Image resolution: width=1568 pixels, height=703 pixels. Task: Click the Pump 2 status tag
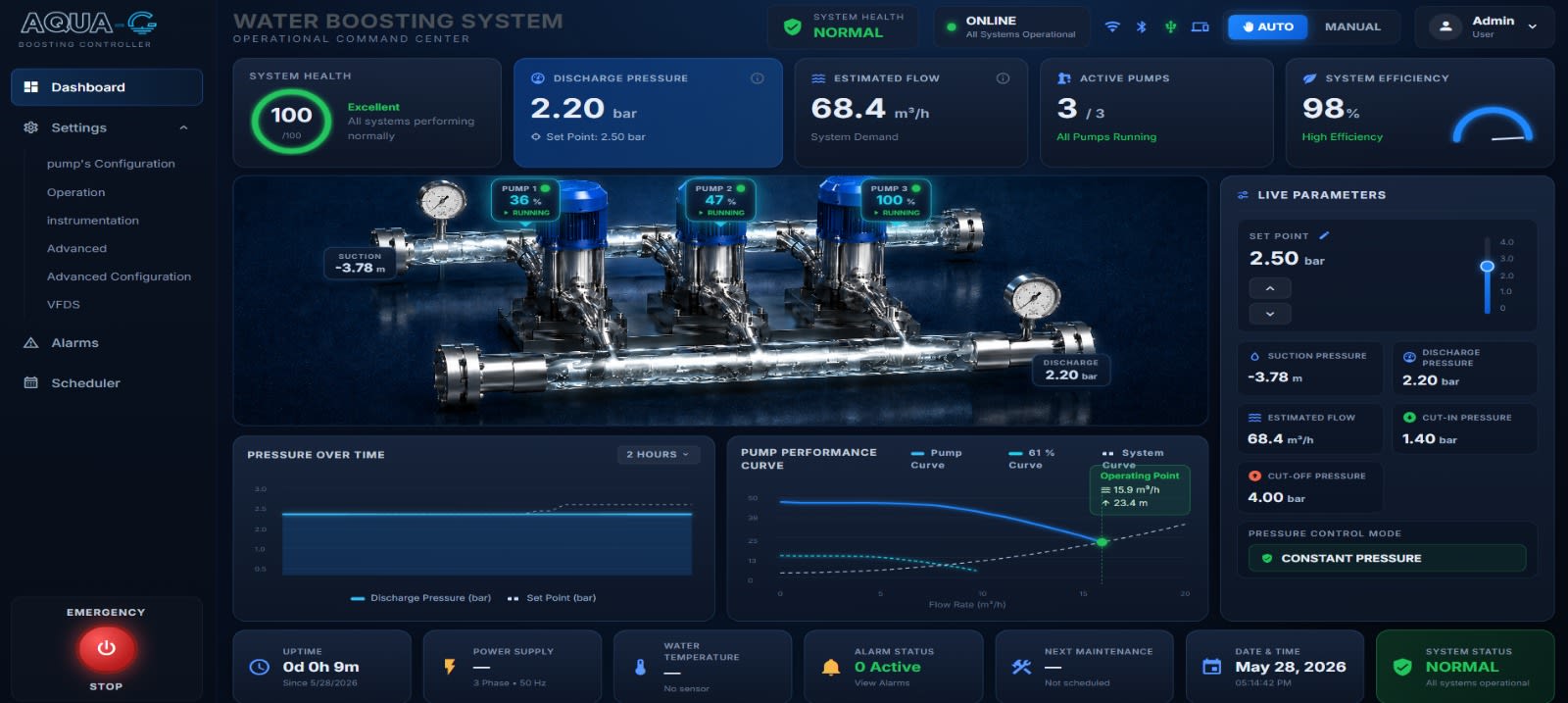[720, 200]
